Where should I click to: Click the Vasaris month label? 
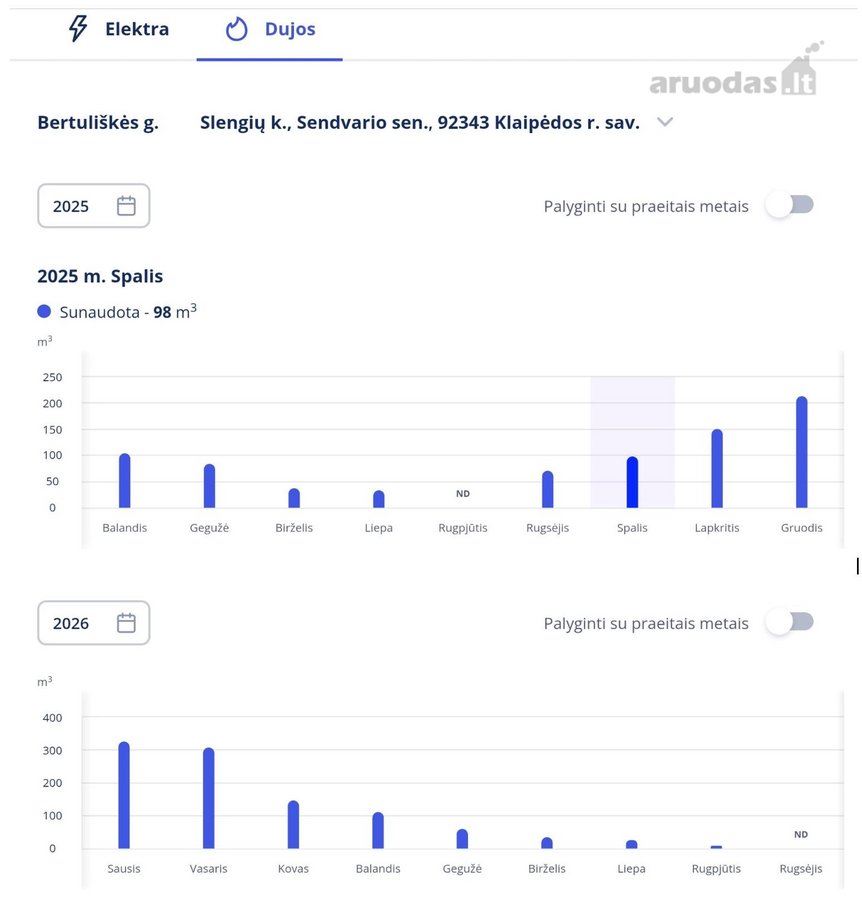coord(208,868)
